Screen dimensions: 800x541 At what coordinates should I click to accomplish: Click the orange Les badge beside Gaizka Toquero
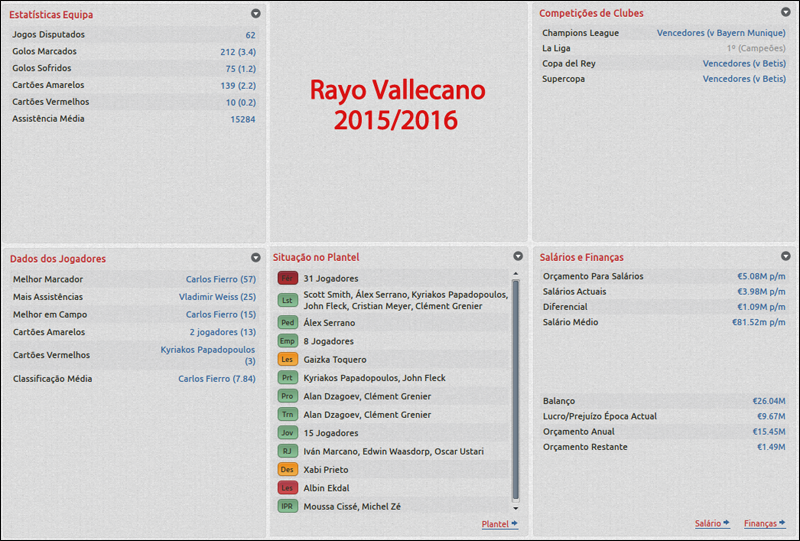coord(287,359)
